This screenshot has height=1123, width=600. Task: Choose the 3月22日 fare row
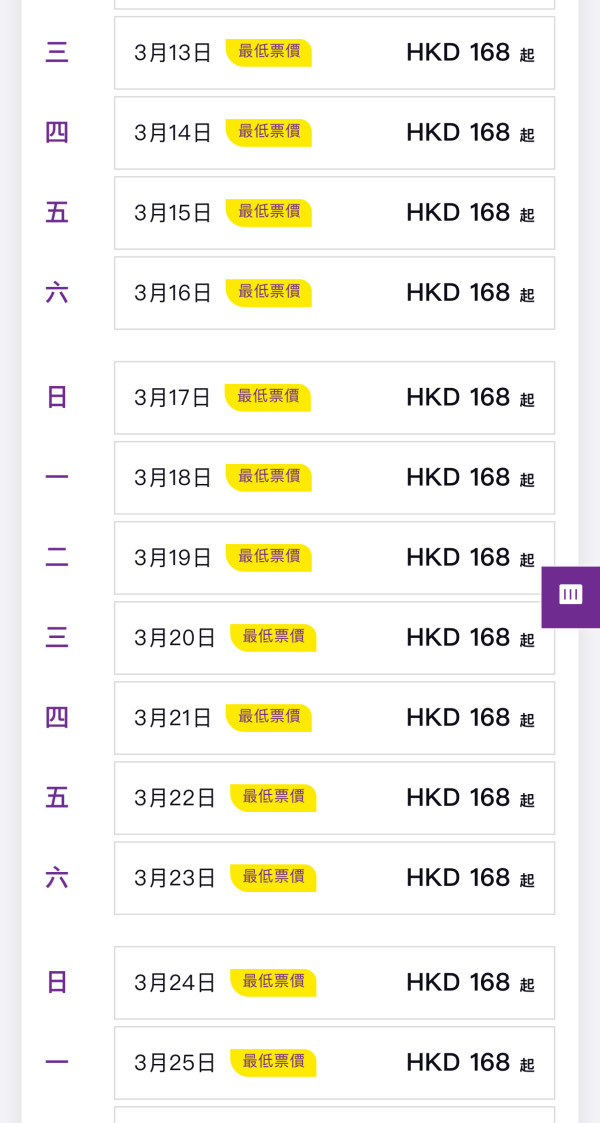click(x=334, y=798)
